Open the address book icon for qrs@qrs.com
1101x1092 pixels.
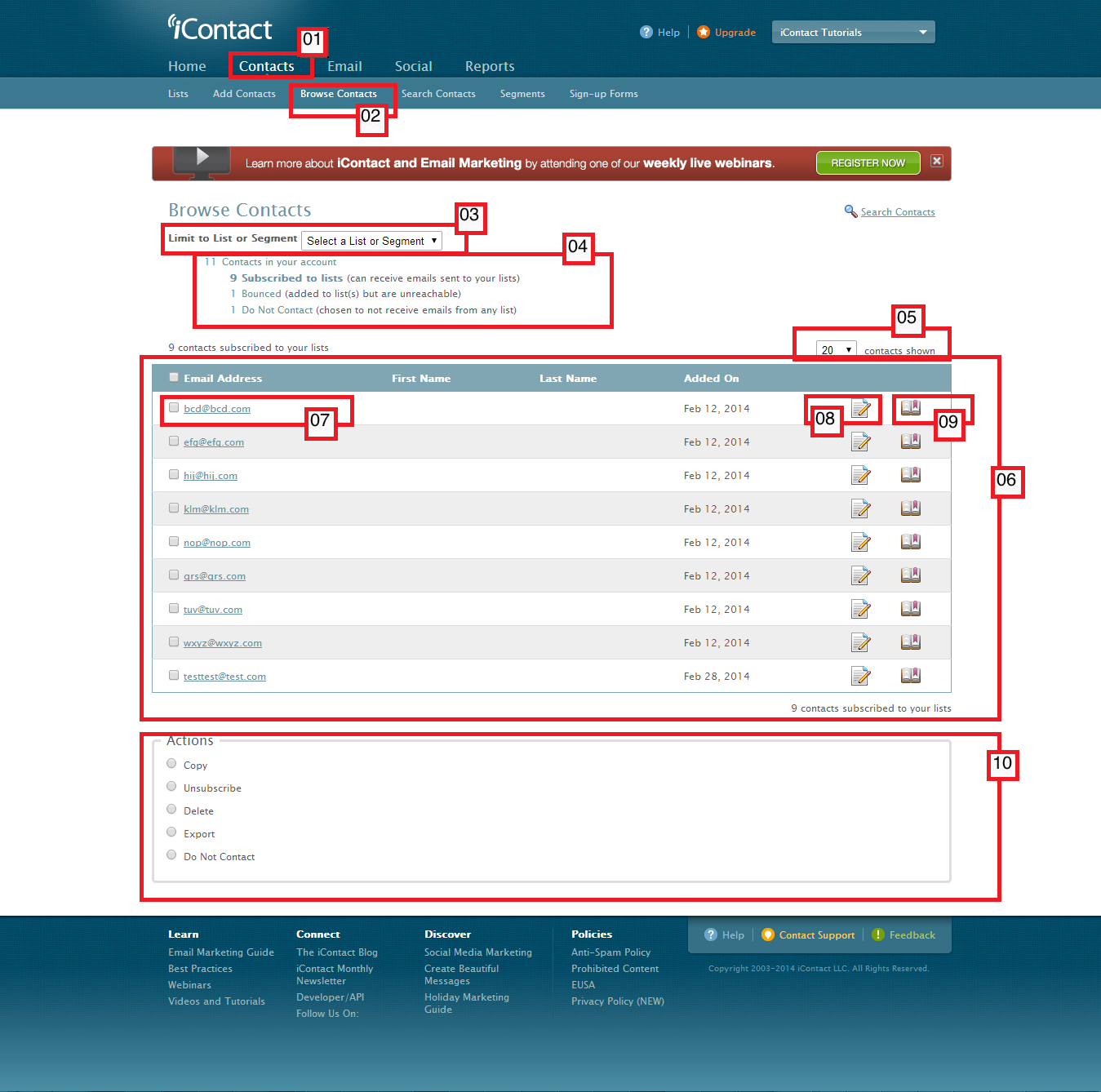(x=910, y=575)
